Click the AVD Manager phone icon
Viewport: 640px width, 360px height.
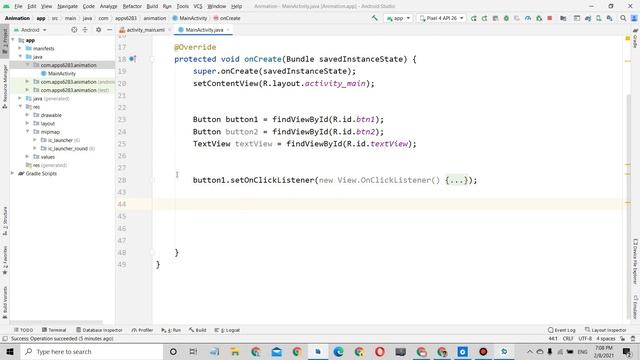(x=598, y=18)
